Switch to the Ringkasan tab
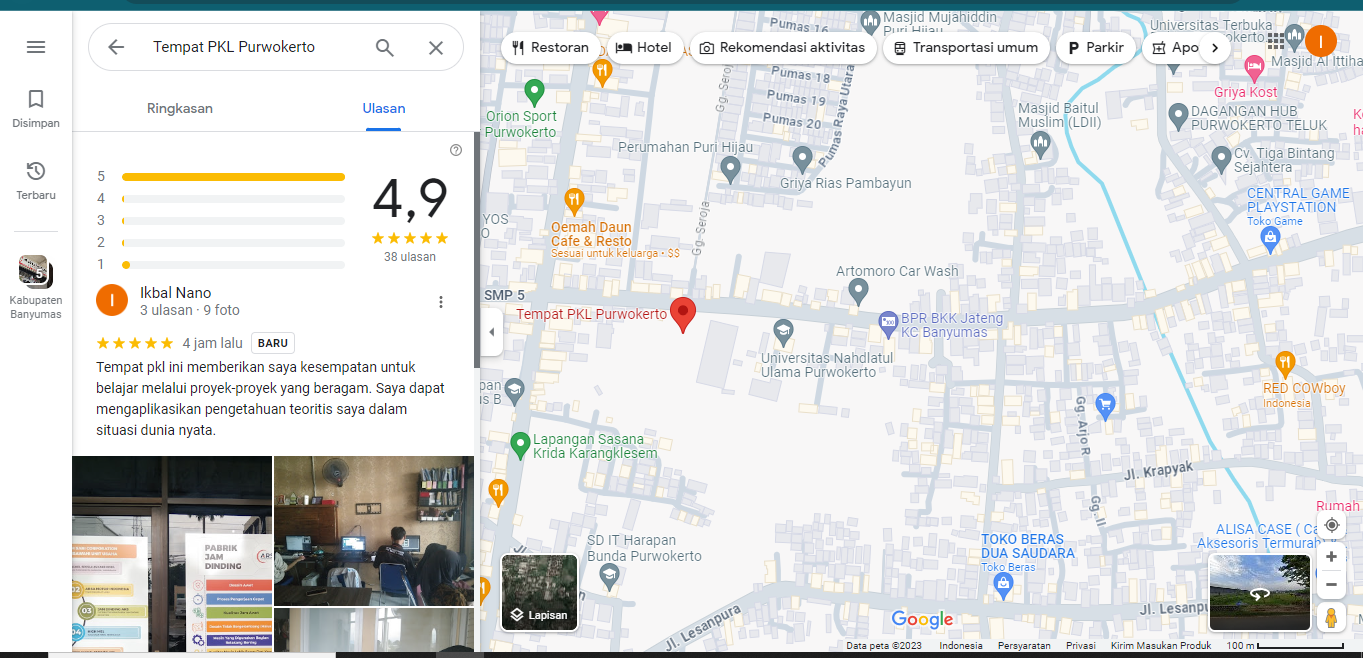The height and width of the screenshot is (658, 1363). tap(180, 108)
